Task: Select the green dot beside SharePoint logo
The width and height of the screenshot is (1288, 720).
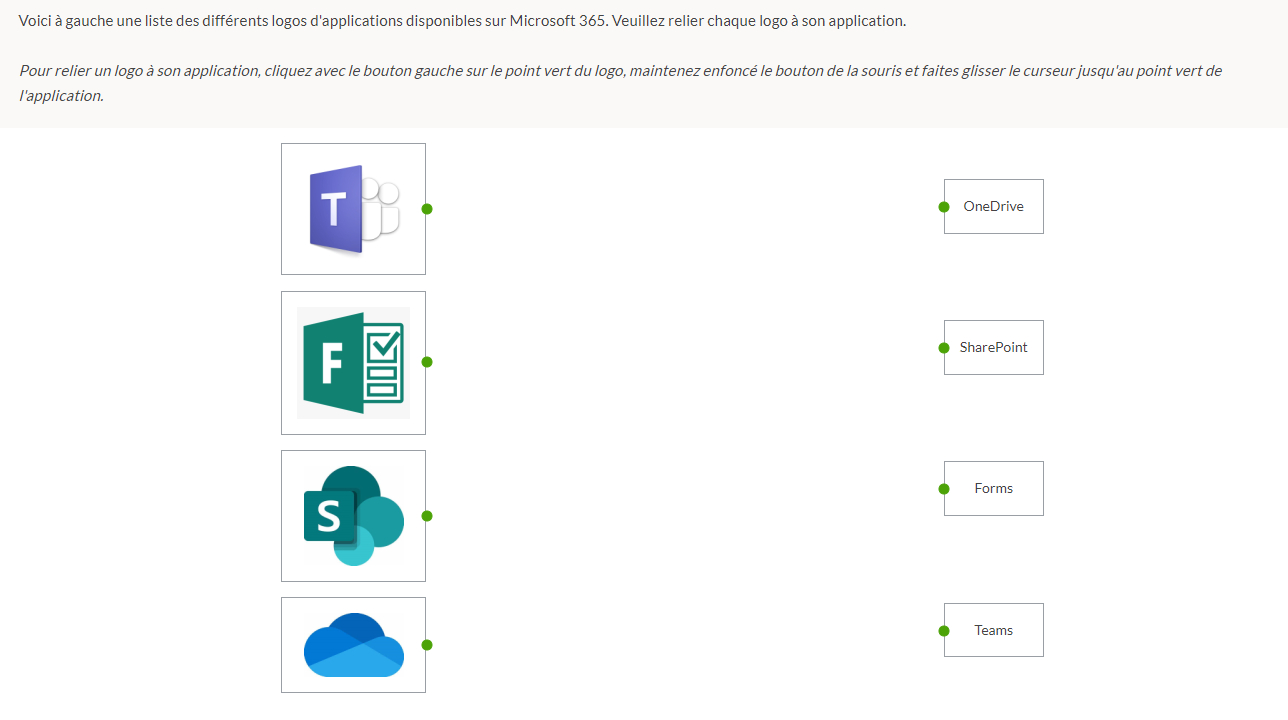Action: [427, 516]
